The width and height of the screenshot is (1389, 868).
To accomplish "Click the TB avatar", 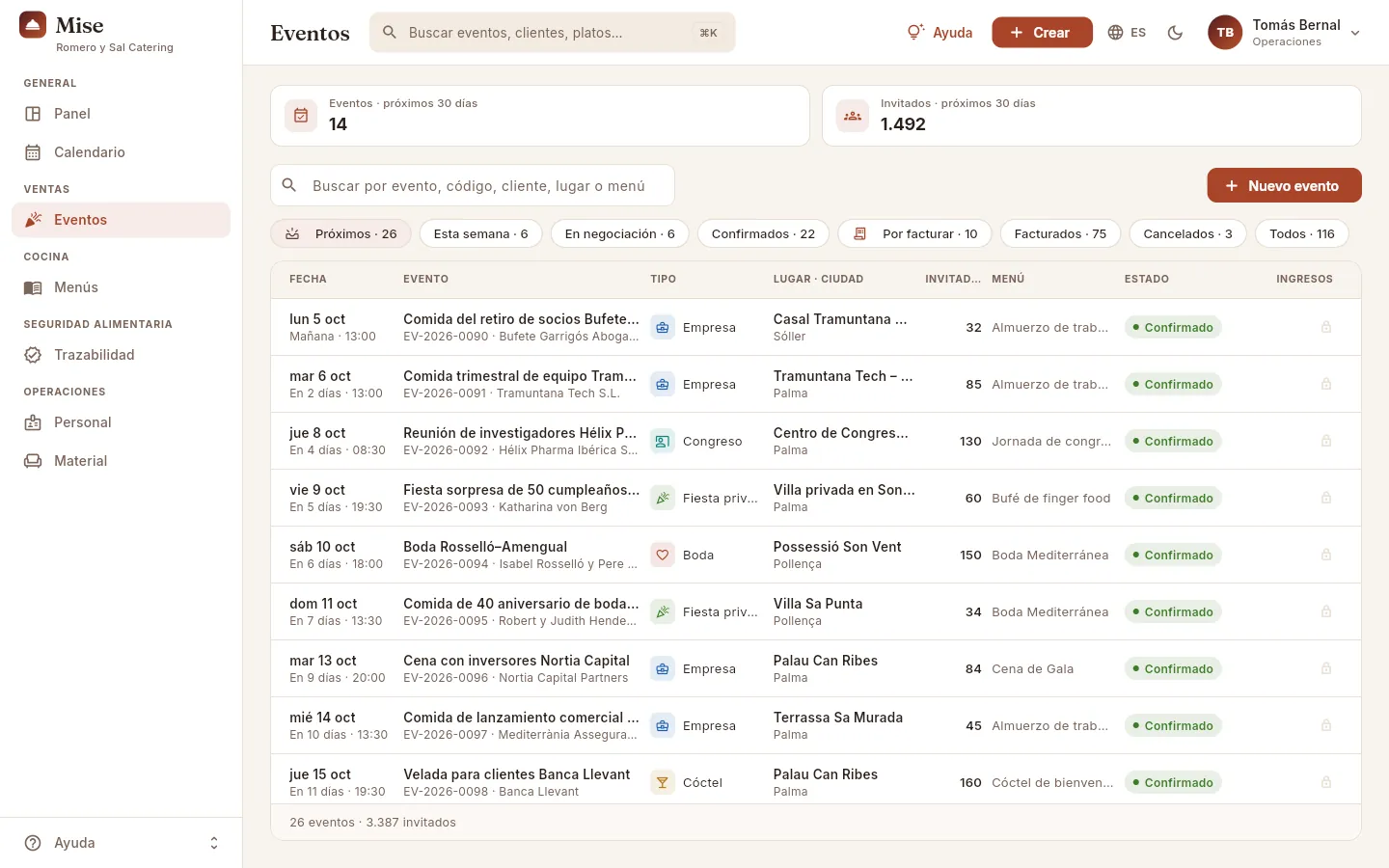I will [1225, 33].
